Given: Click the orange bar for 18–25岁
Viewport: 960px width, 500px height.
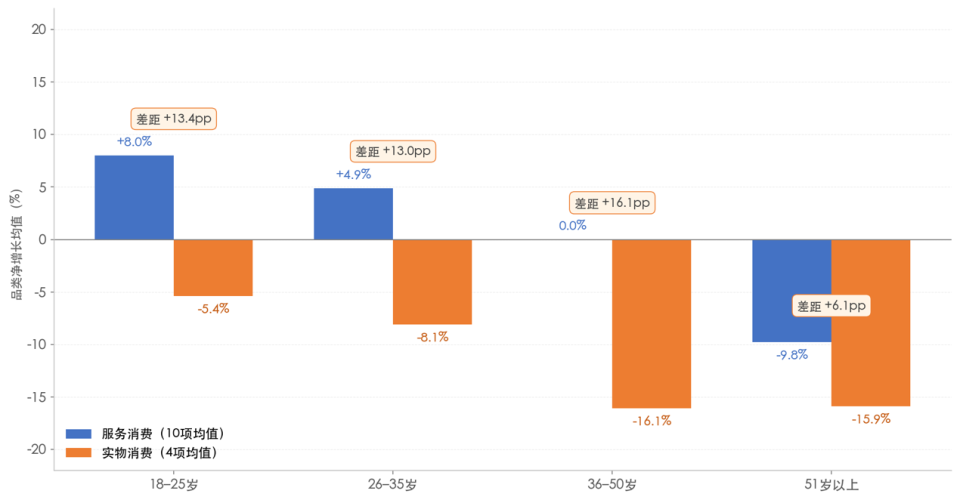Looking at the screenshot, I should click(x=213, y=268).
